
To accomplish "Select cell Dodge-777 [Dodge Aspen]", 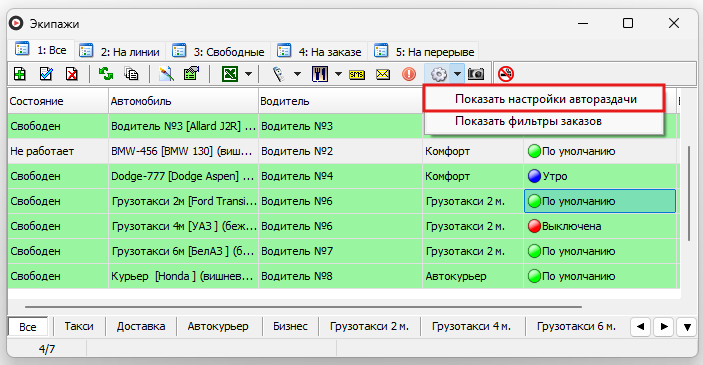I will [183, 176].
